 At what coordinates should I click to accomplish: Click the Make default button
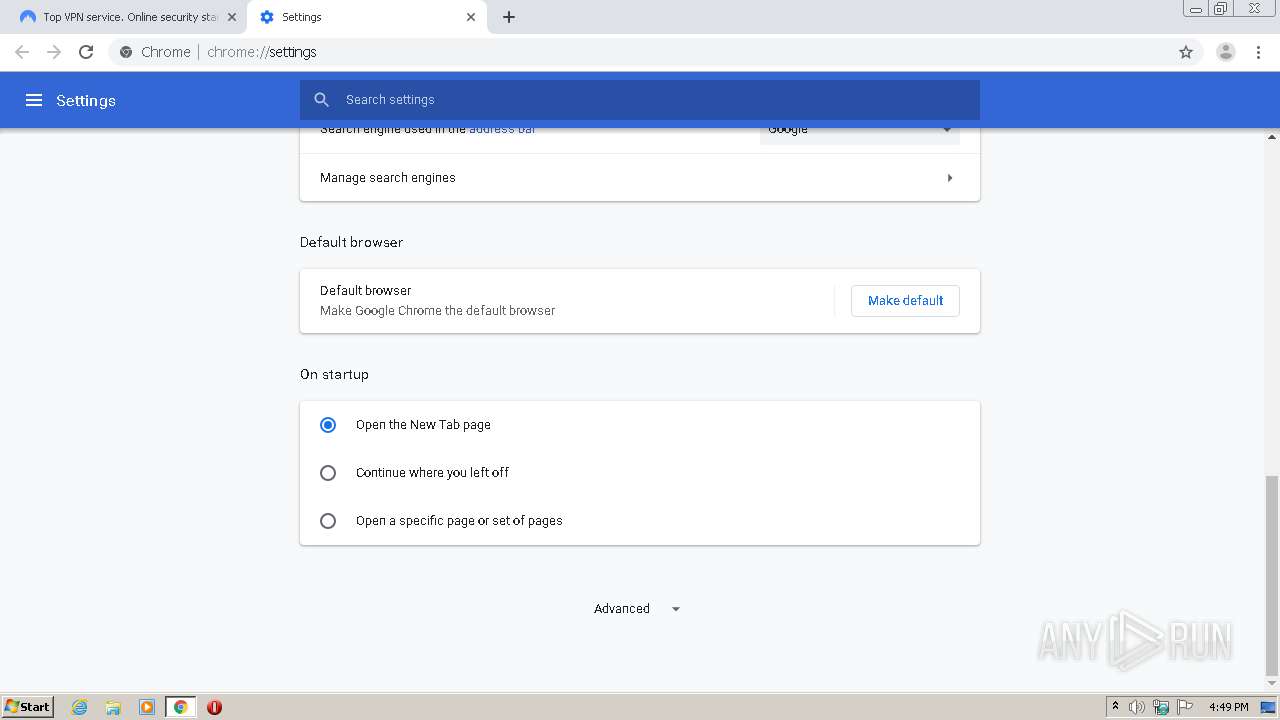click(x=905, y=301)
